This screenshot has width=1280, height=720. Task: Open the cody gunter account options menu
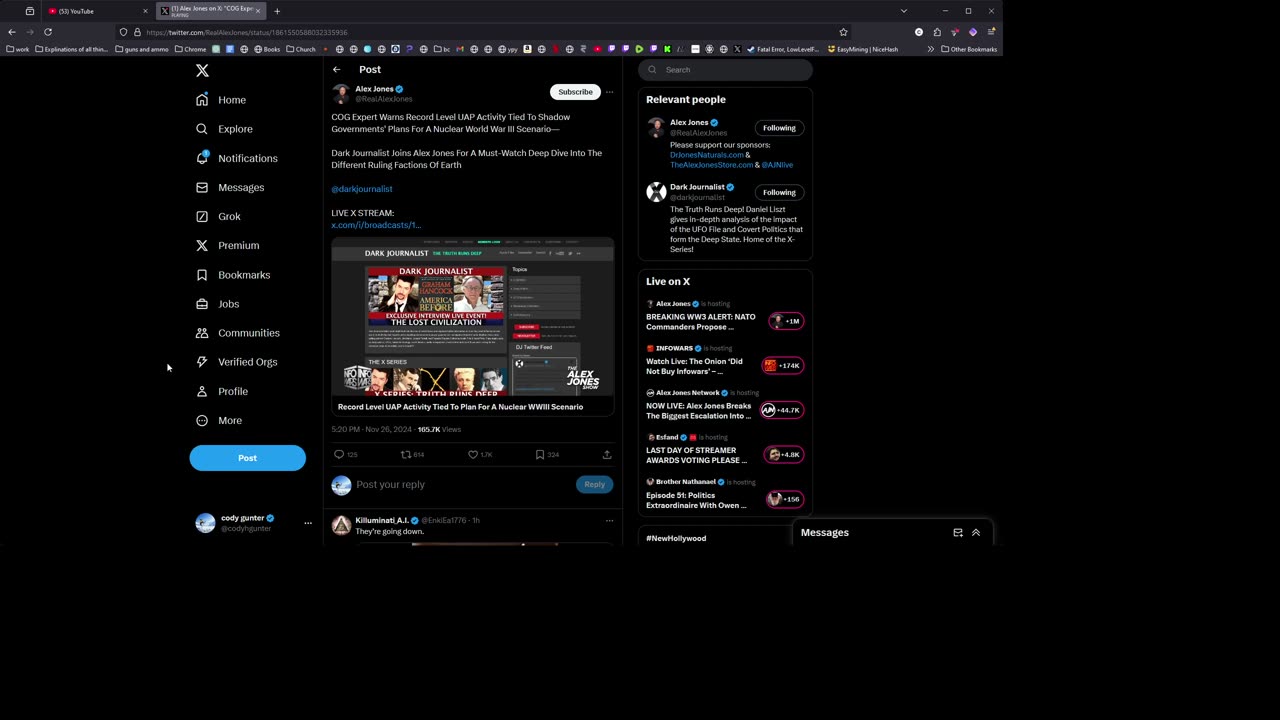(308, 523)
